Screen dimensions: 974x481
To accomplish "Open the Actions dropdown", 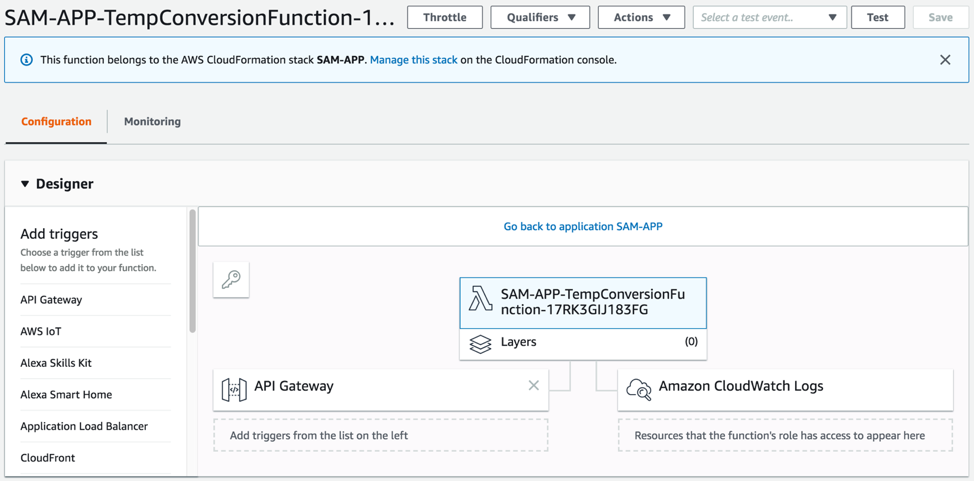I will [x=641, y=17].
